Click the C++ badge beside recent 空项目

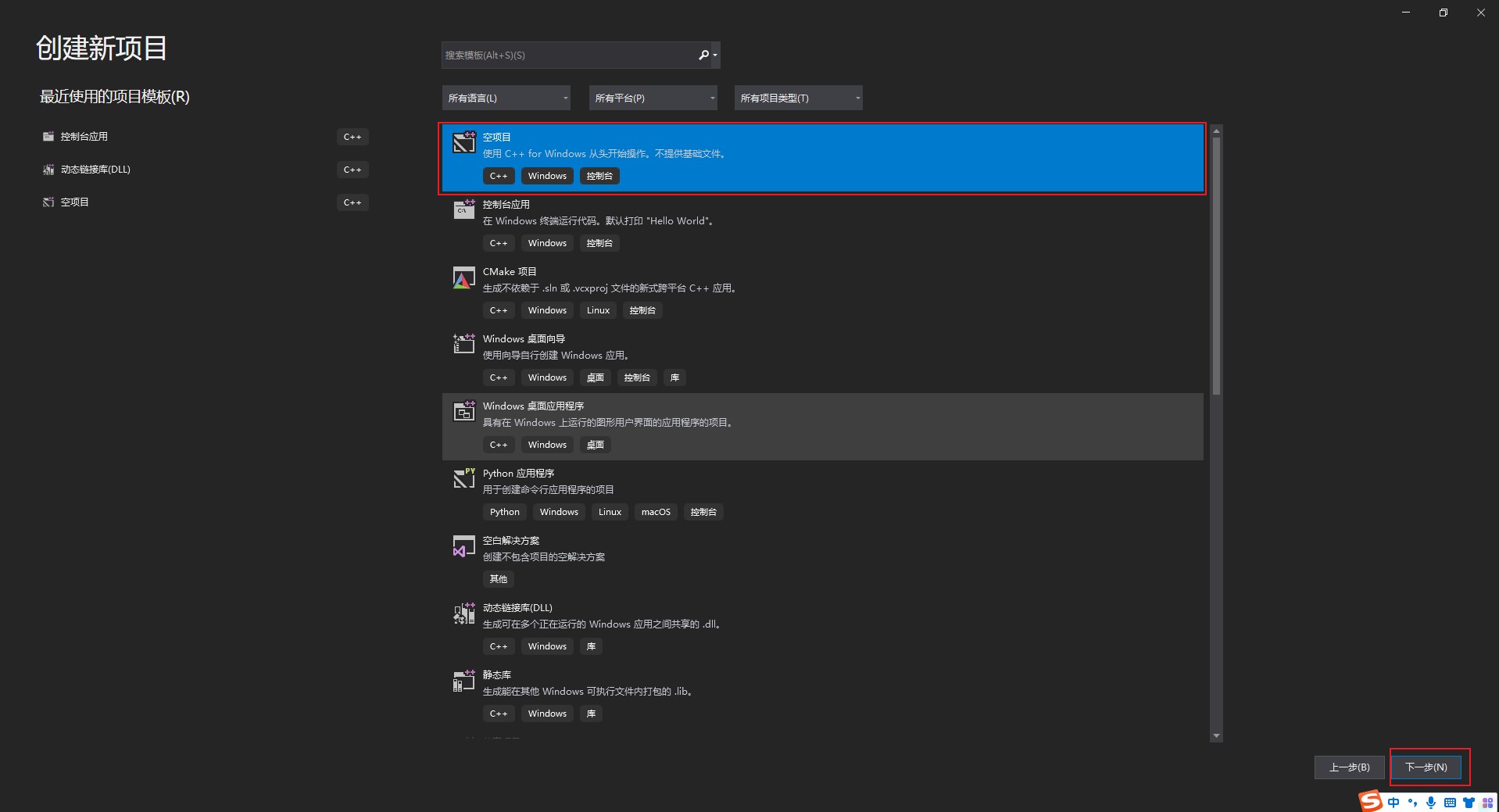pos(352,202)
